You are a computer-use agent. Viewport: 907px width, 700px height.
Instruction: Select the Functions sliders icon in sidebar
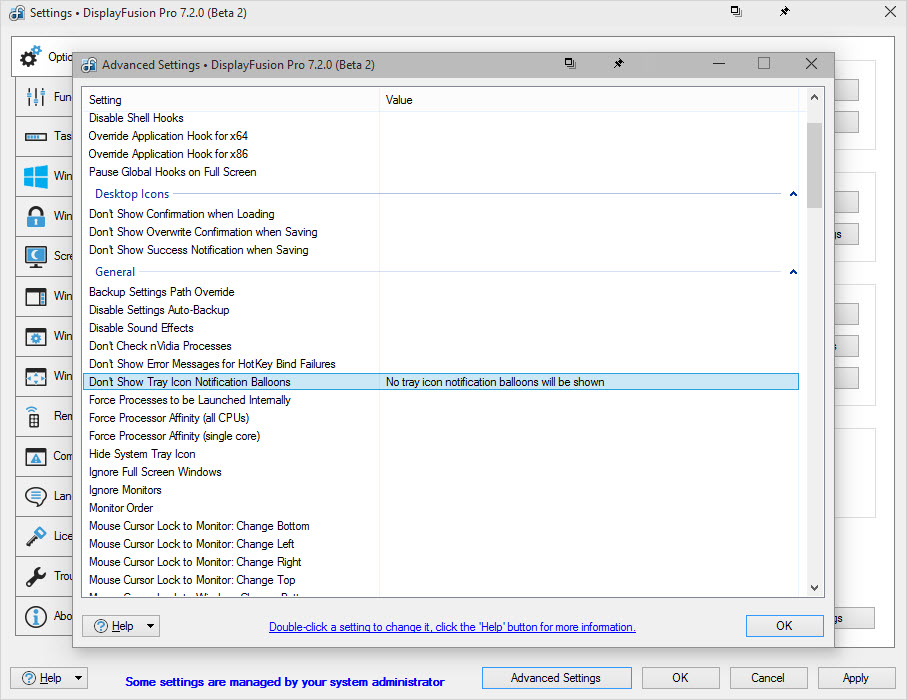[36, 97]
